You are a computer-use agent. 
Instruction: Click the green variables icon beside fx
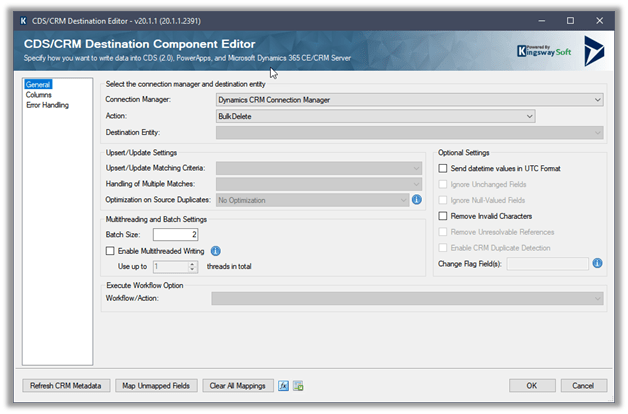[298, 385]
